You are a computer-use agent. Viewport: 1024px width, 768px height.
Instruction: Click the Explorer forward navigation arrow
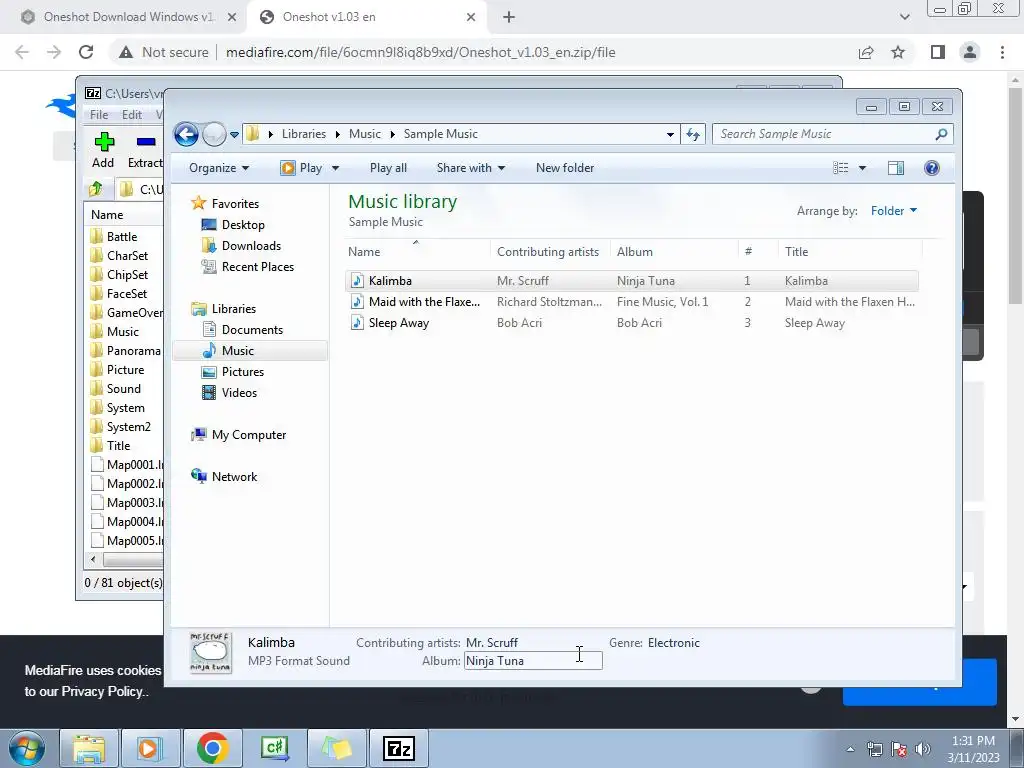click(214, 135)
